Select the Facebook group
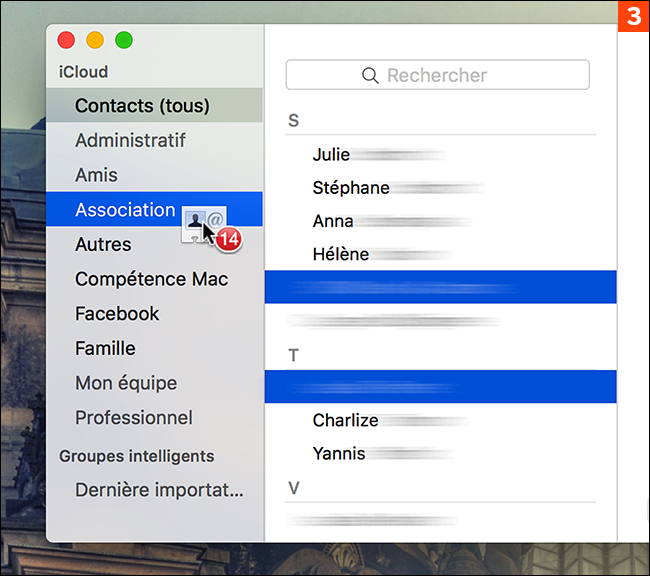This screenshot has width=650, height=576. coord(117,314)
